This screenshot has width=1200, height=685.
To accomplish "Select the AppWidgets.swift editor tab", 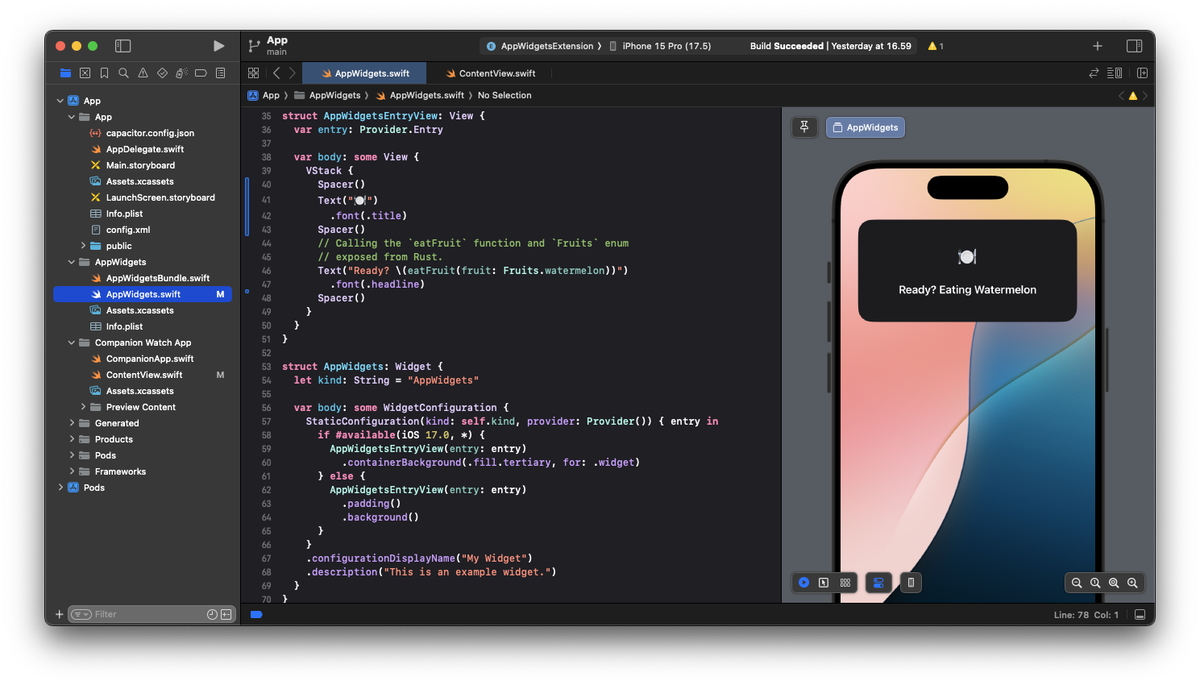I will click(364, 73).
